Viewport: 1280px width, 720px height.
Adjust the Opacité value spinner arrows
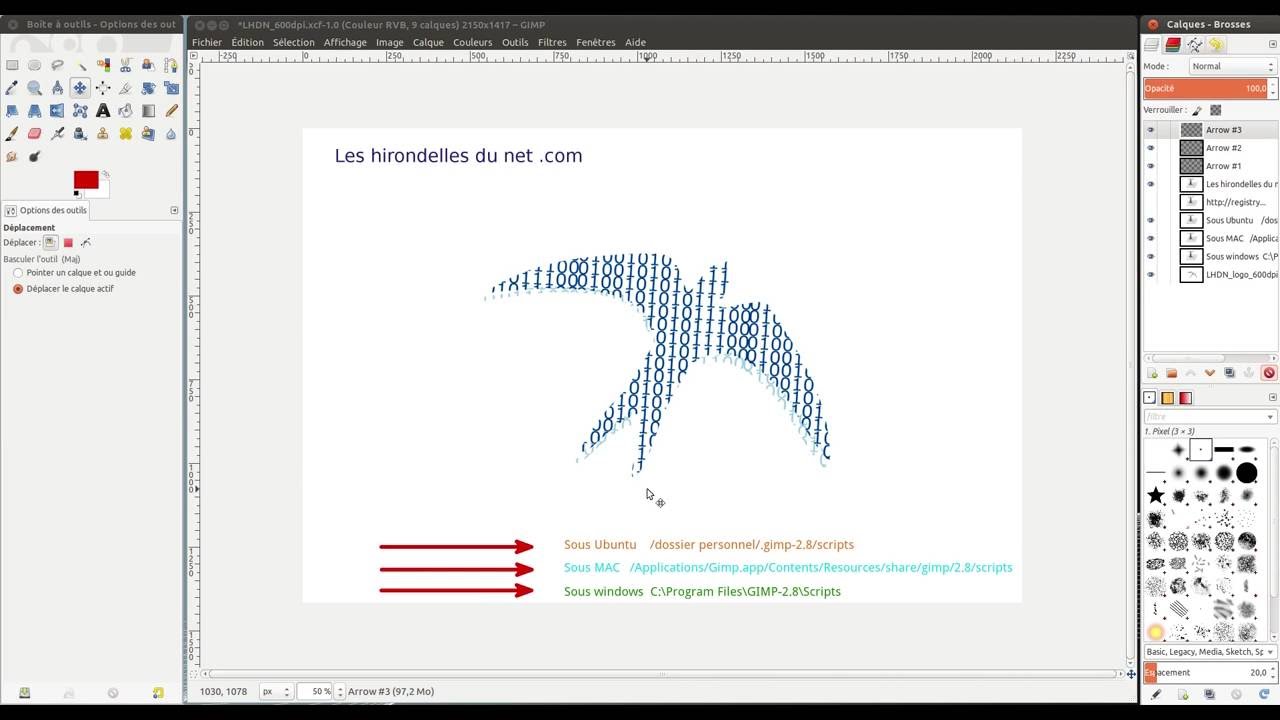[x=1272, y=88]
